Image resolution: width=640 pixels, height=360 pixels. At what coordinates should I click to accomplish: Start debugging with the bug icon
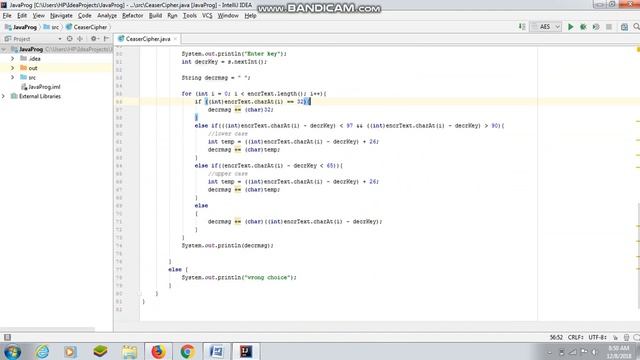[x=583, y=27]
